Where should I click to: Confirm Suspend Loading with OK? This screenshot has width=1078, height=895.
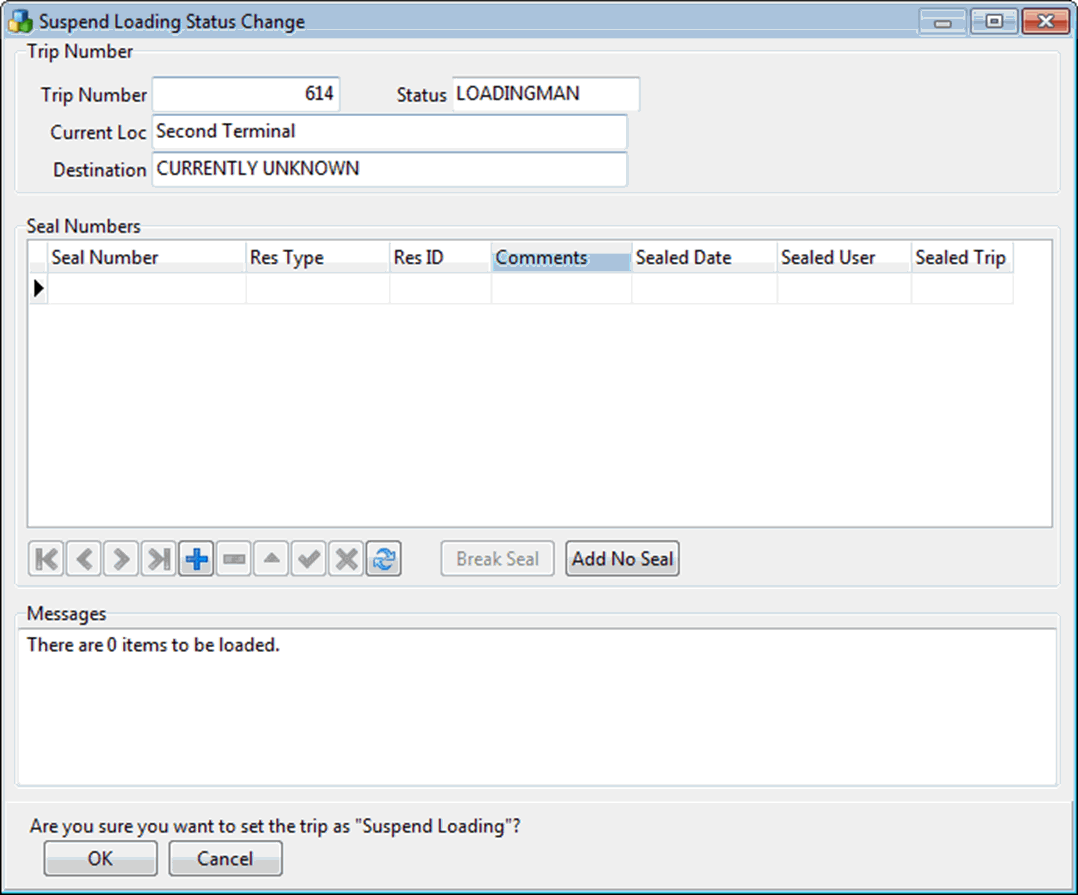click(x=100, y=859)
